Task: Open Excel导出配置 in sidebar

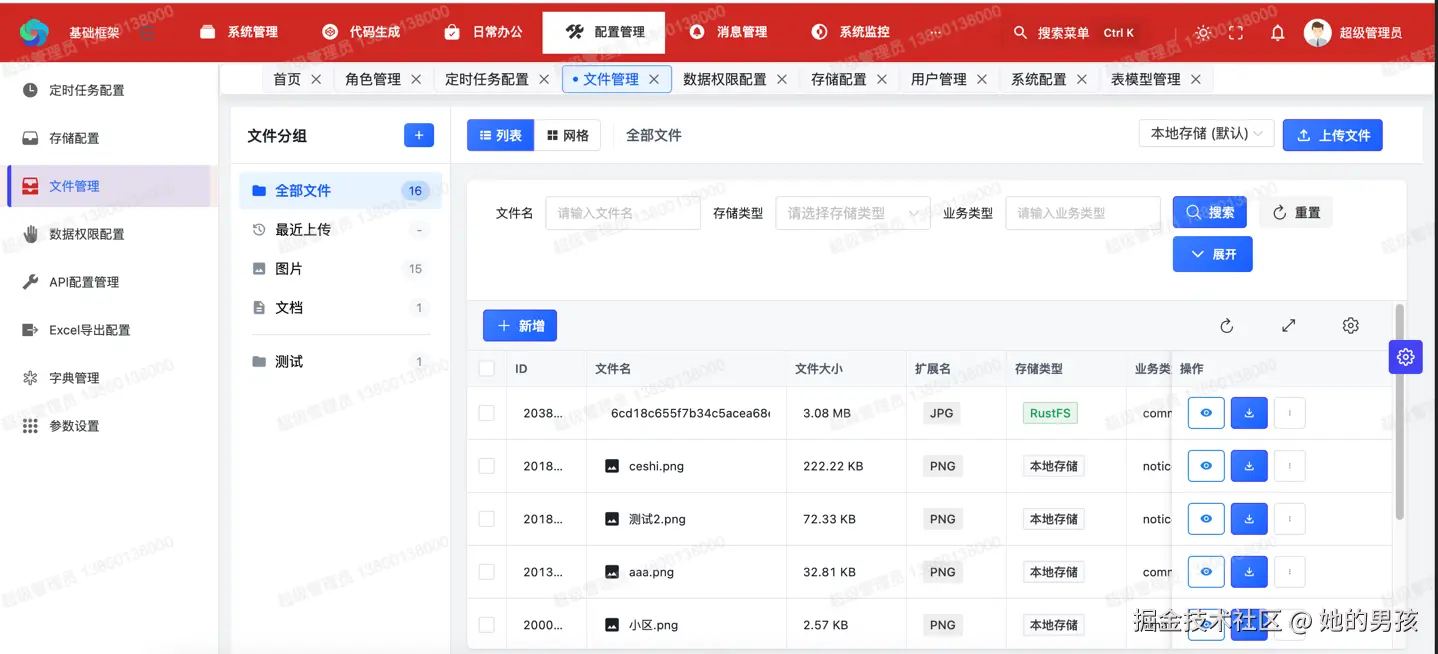Action: click(x=108, y=330)
